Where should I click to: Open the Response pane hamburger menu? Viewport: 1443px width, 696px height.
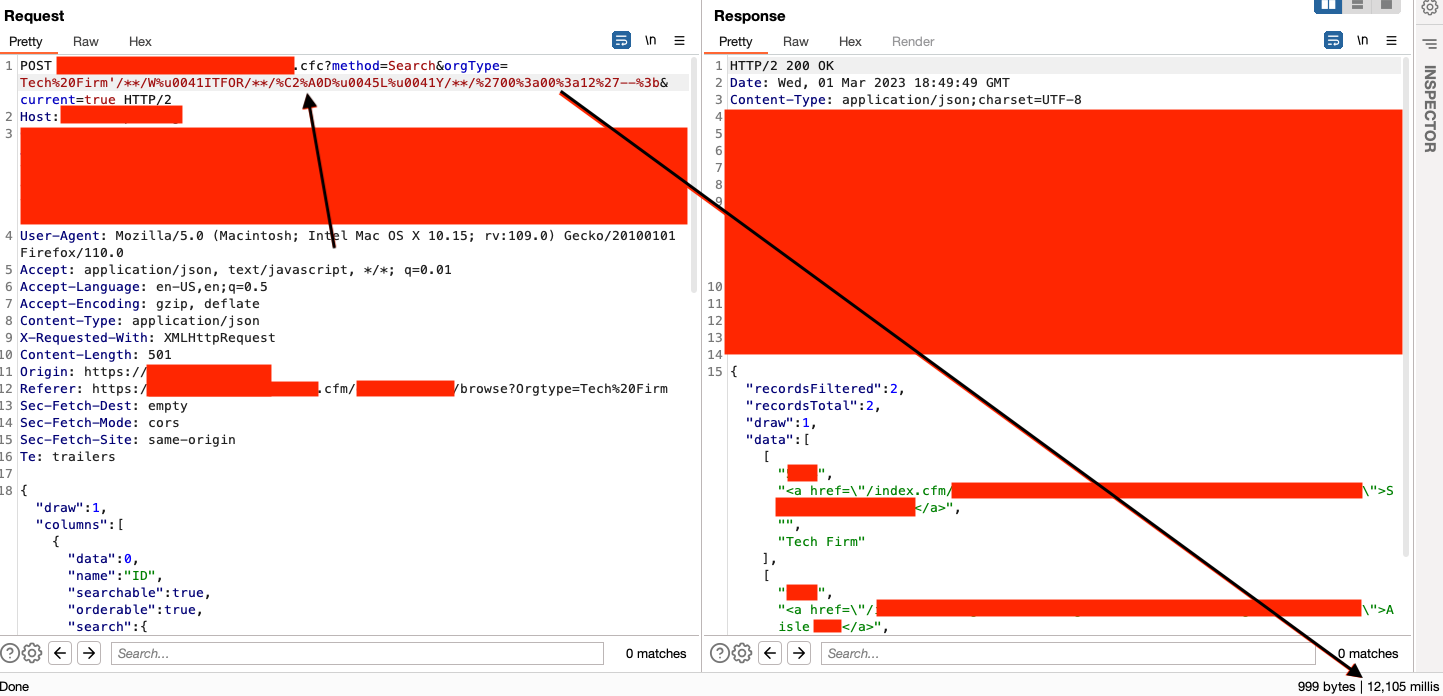tap(1391, 41)
